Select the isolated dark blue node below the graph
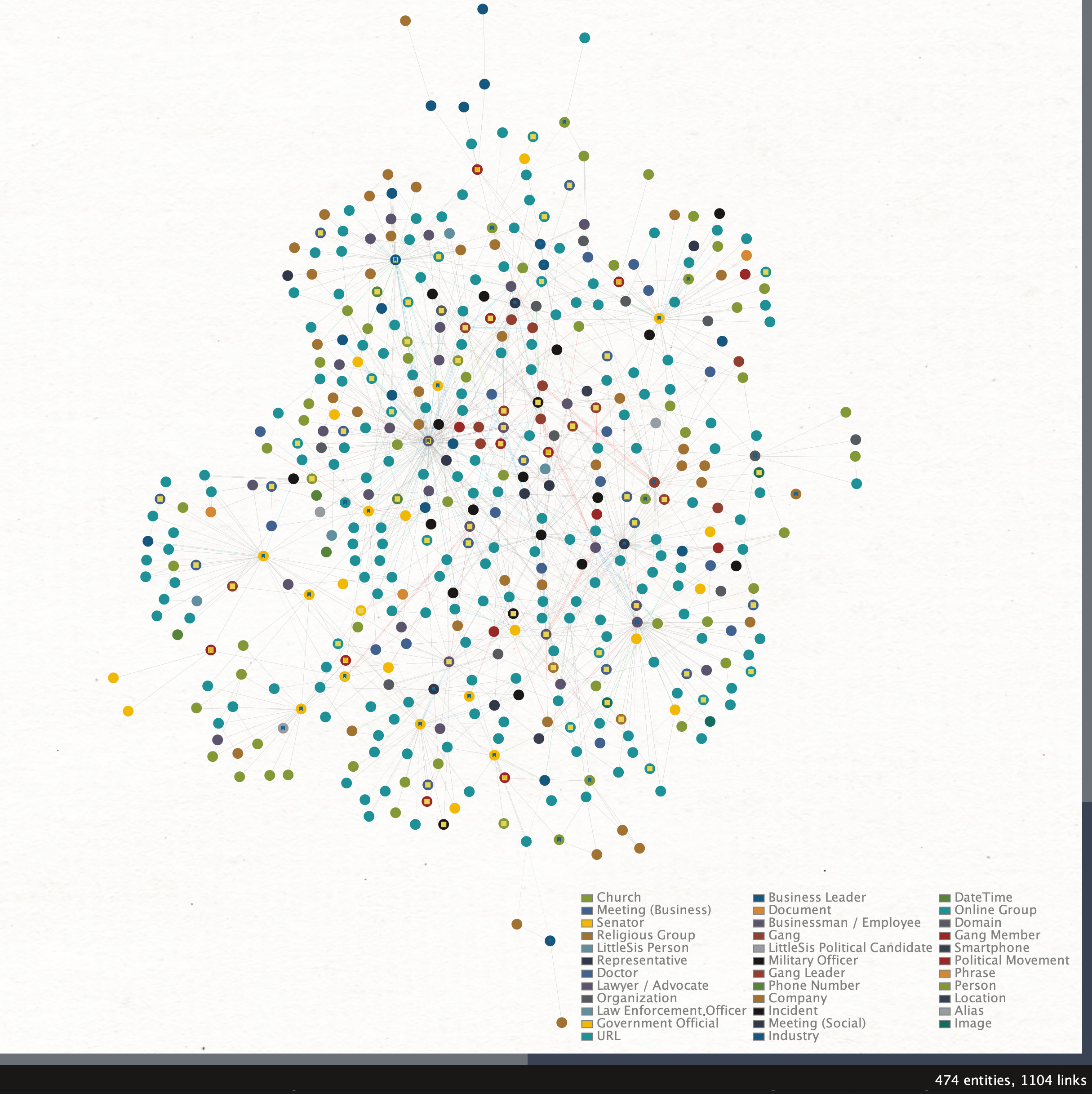Screen dimensions: 1092x1094 click(550, 941)
